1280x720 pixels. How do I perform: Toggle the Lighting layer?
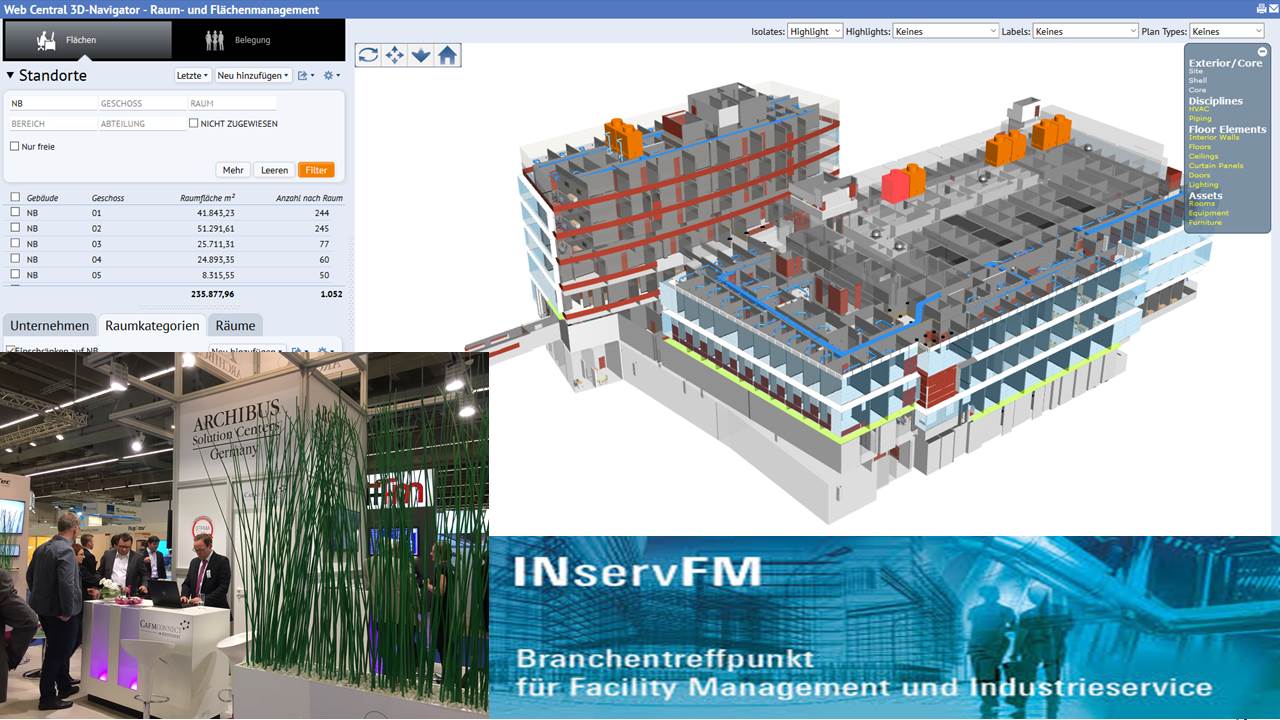(x=1203, y=185)
